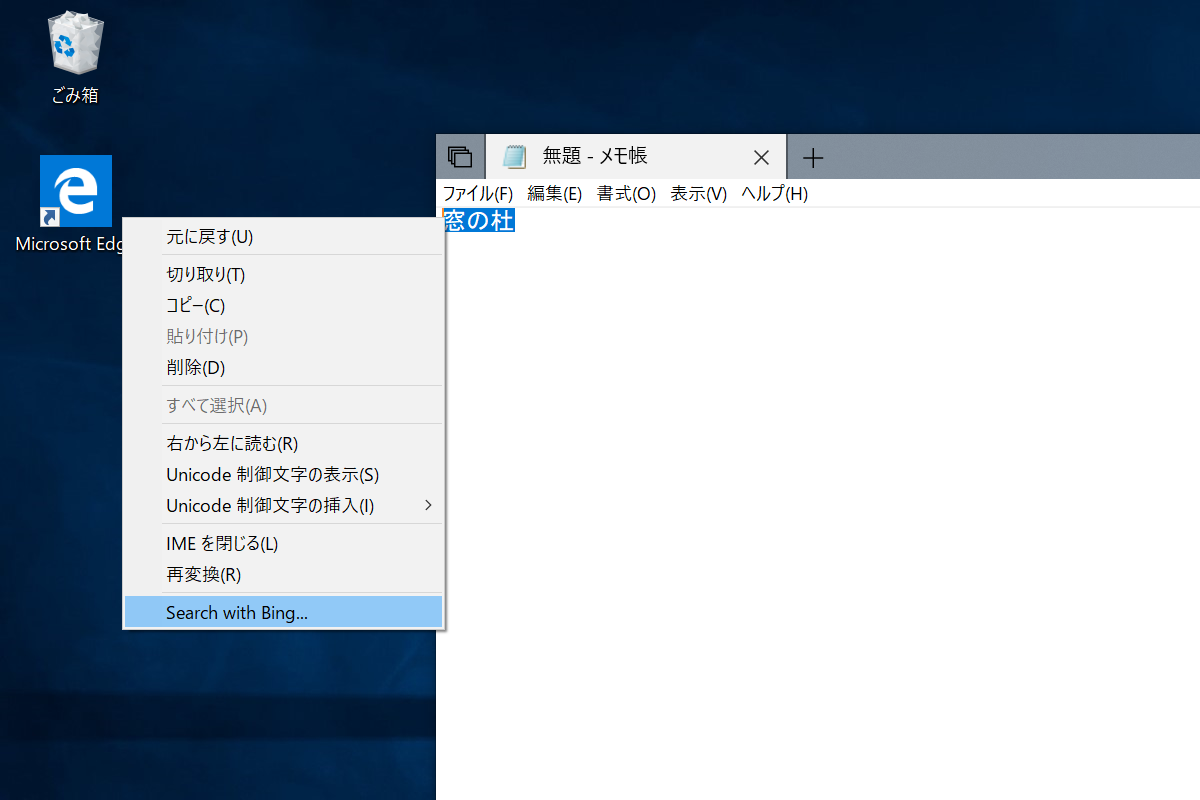
Task: Open the ファイル menu
Action: (477, 193)
